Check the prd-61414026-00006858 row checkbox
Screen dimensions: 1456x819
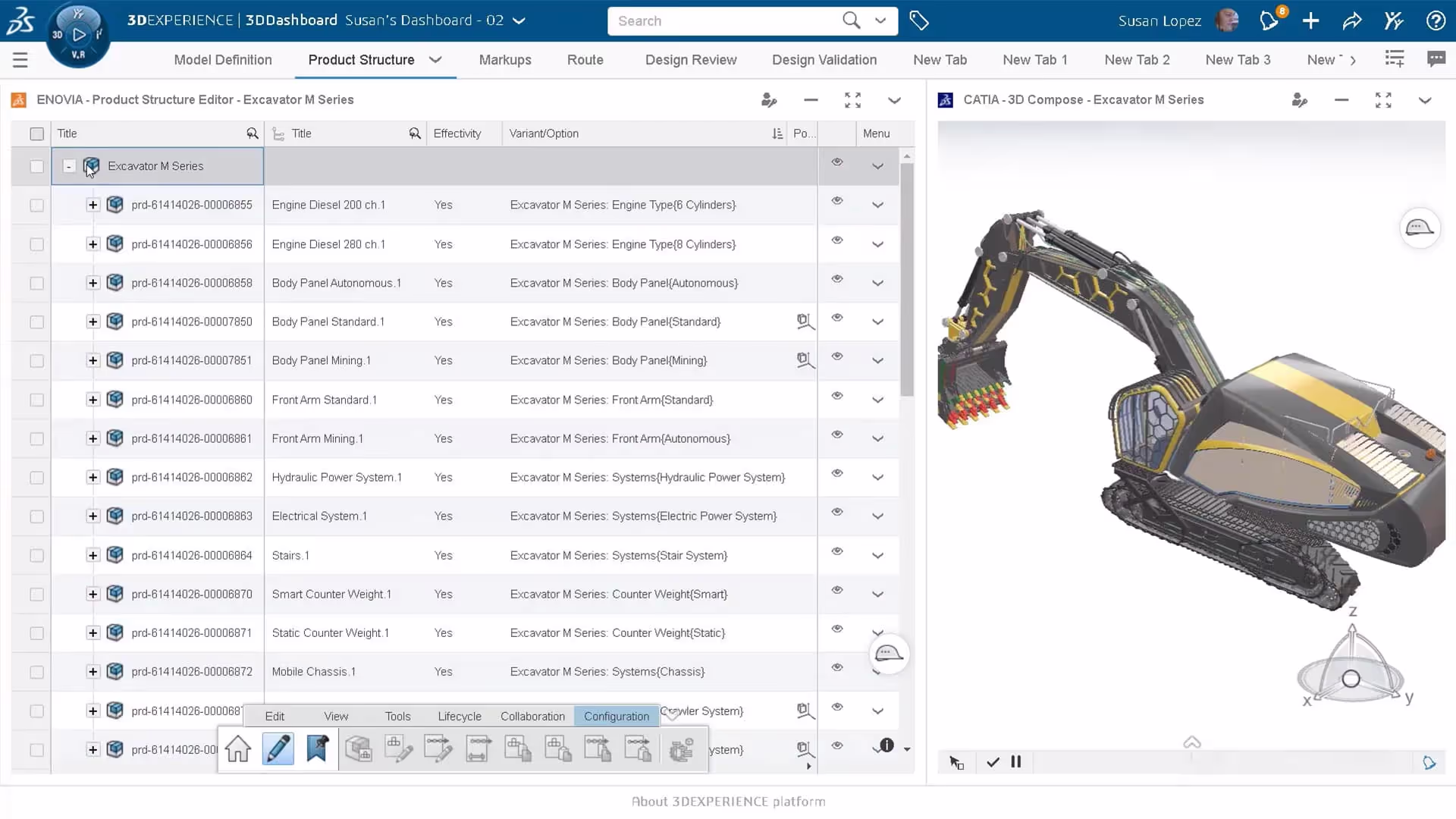pyautogui.click(x=36, y=283)
